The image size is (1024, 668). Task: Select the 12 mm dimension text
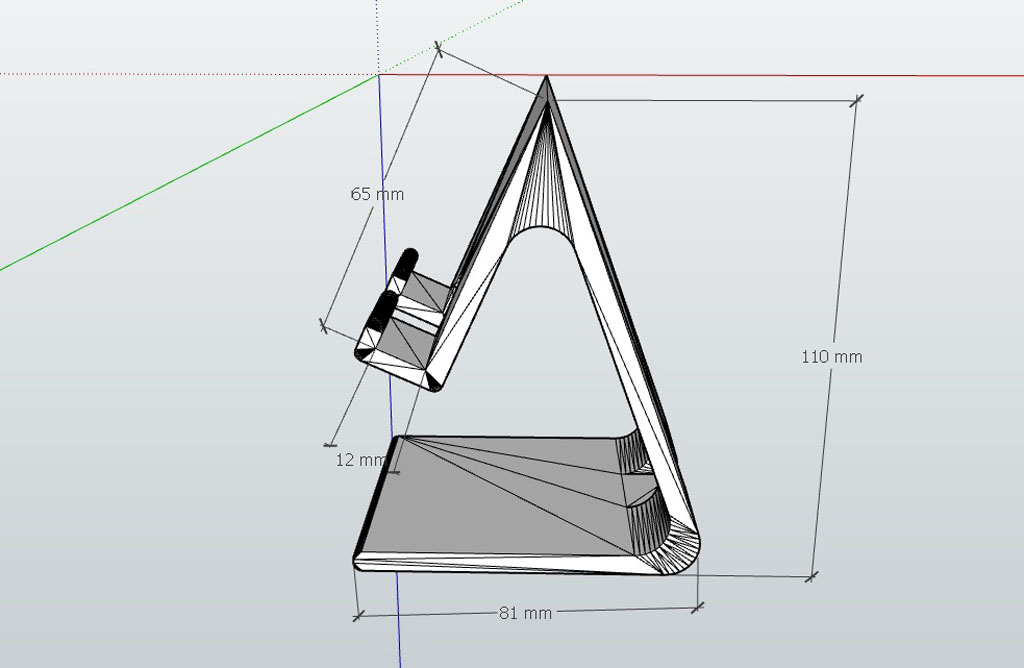tap(359, 460)
